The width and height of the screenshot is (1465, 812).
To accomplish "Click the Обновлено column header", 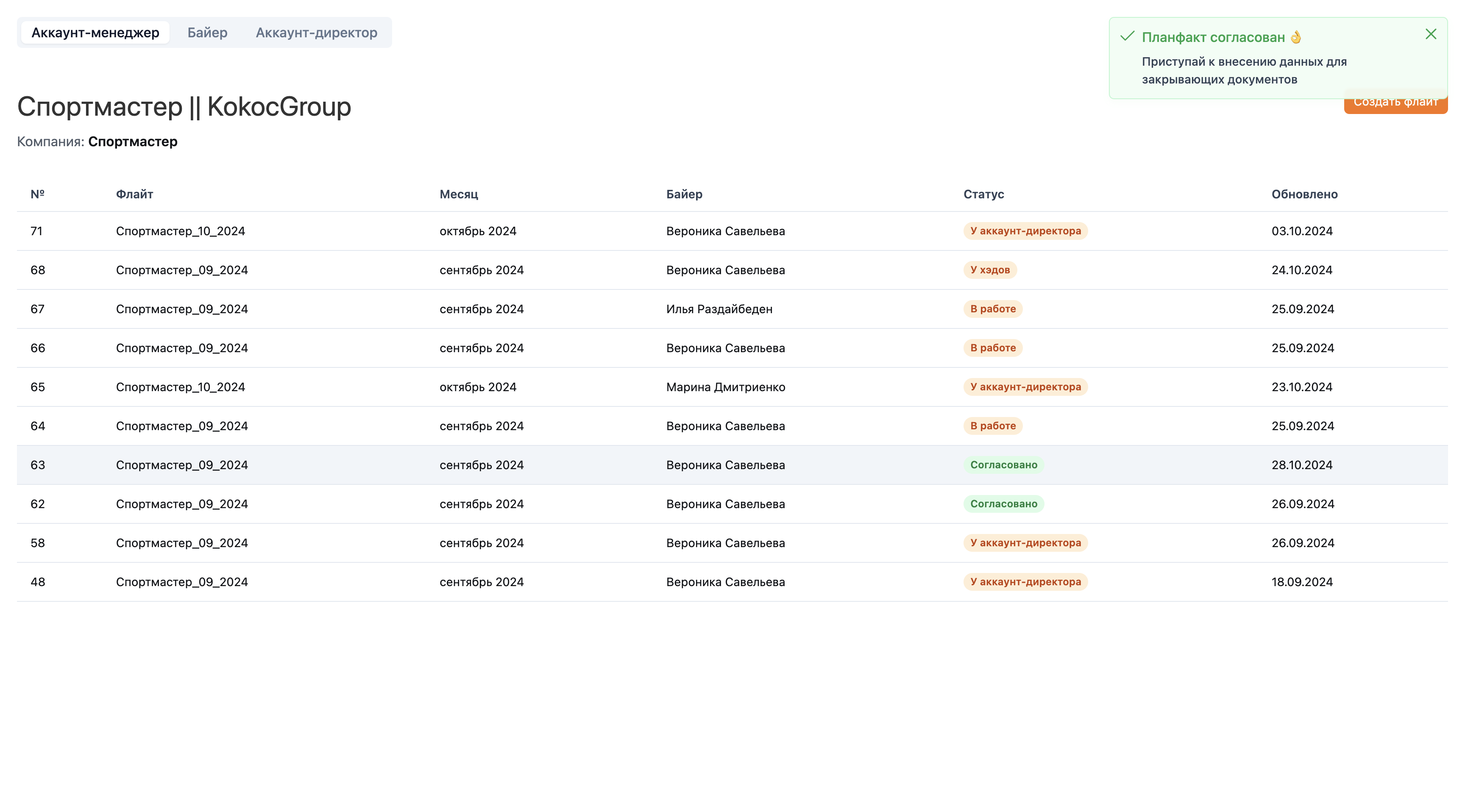I will click(x=1304, y=194).
